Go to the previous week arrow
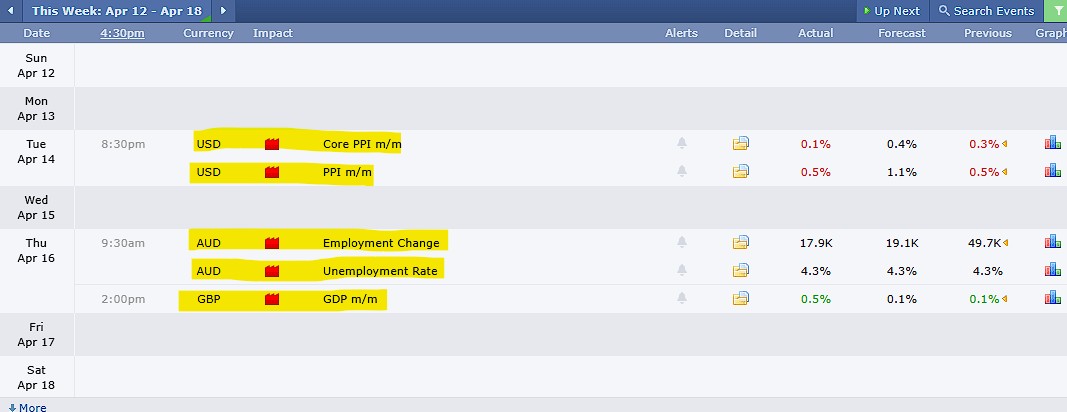The height and width of the screenshot is (412, 1067). point(10,11)
